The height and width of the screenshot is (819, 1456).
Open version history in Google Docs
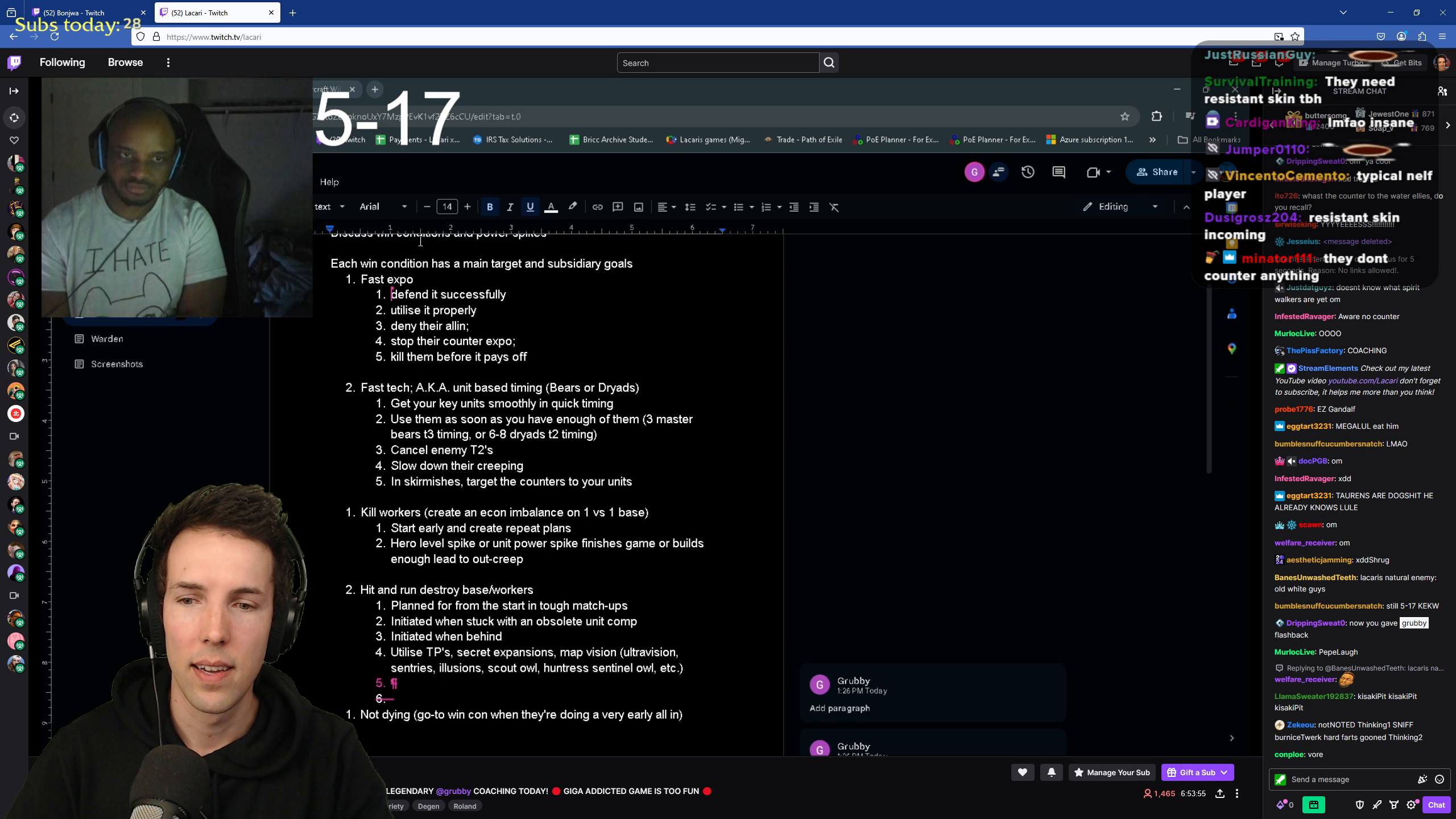(x=1028, y=172)
